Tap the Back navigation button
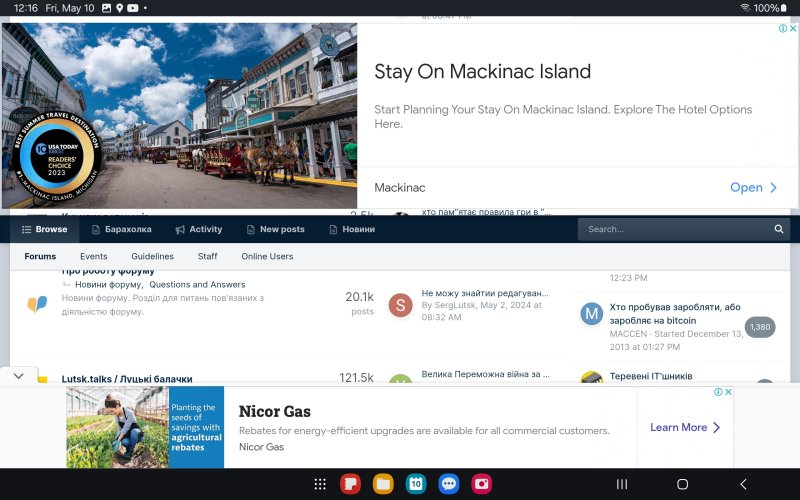 point(743,484)
